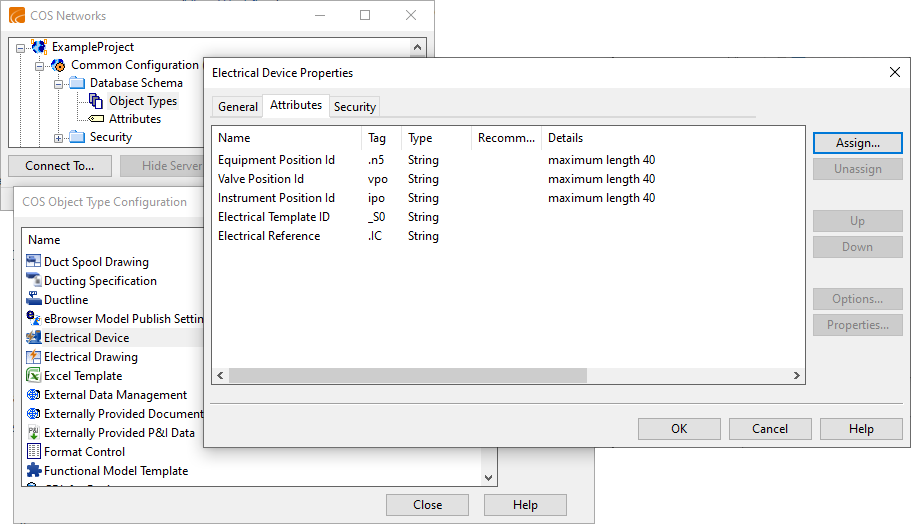
Task: Collapse the ExampleProject tree node
Action: pos(21,47)
